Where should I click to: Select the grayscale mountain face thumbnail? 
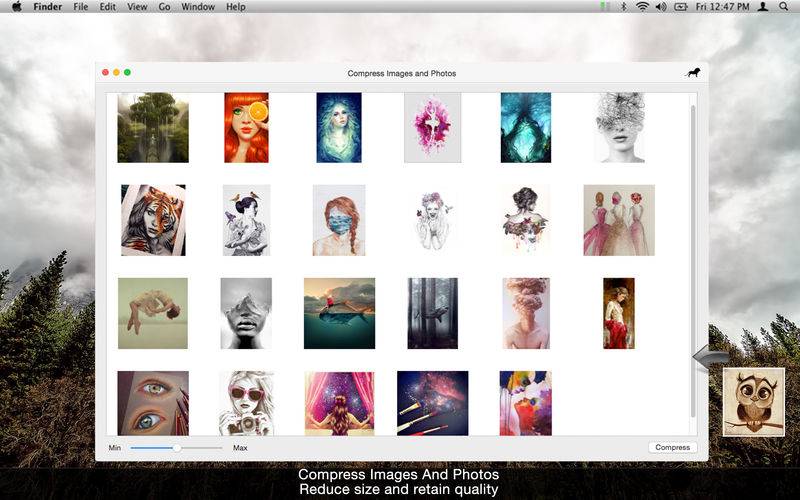[x=246, y=313]
